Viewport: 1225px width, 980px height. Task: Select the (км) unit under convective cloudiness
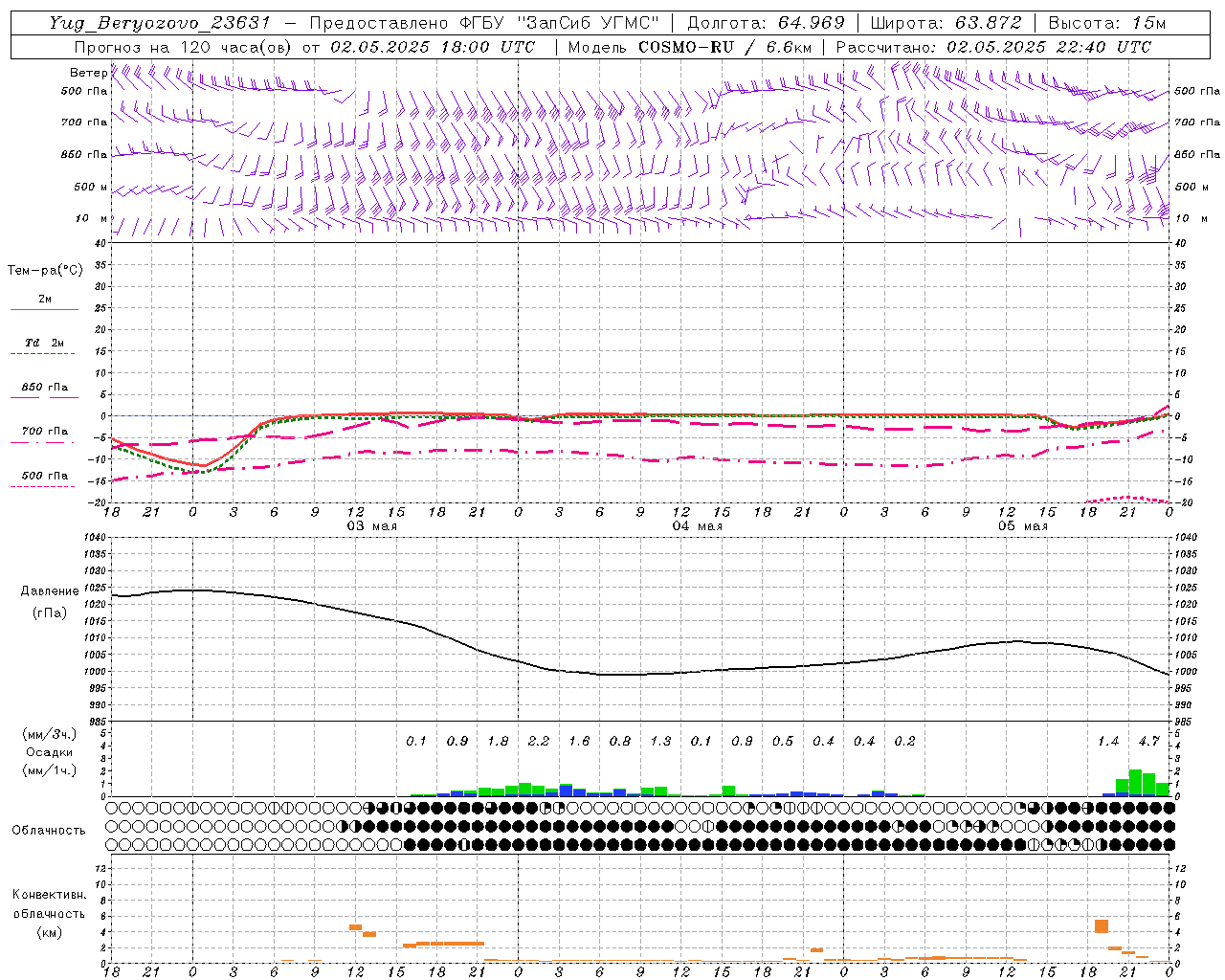[49, 932]
